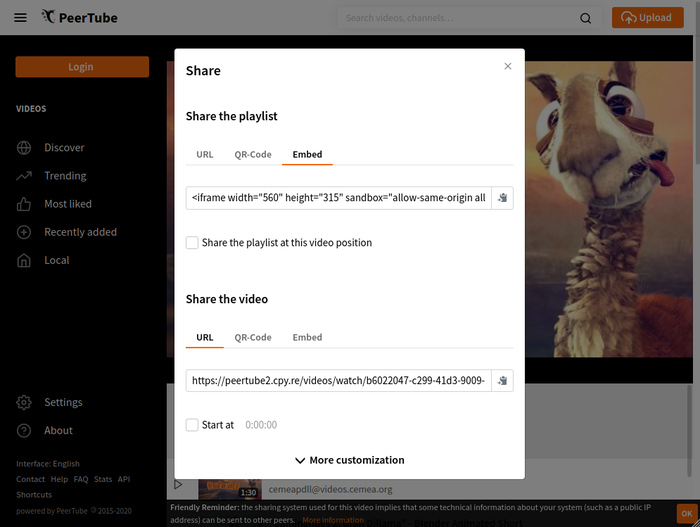Click cemeapdll@videos.cemea.org text
700x527 pixels.
[330, 489]
